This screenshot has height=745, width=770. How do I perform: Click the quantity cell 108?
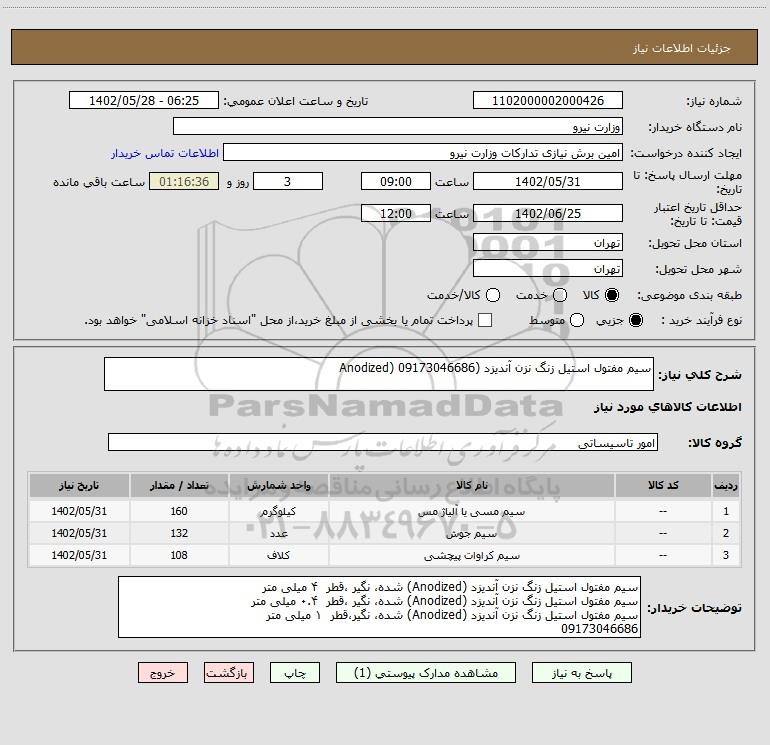[x=179, y=555]
